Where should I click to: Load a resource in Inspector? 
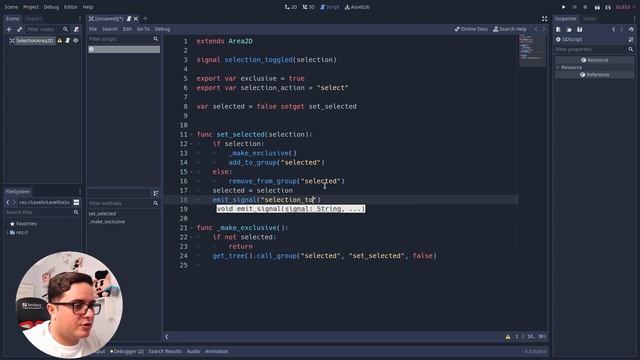point(569,29)
